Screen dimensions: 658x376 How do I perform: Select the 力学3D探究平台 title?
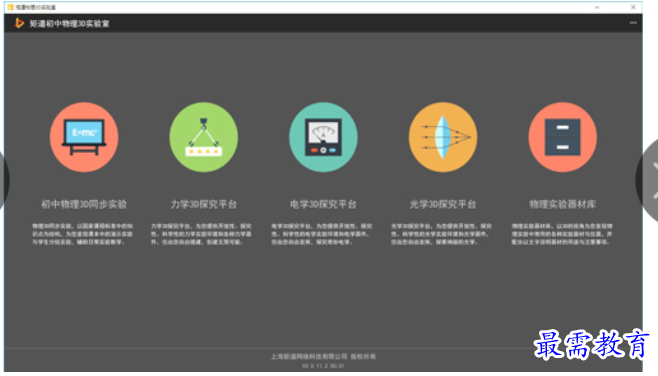tap(204, 204)
